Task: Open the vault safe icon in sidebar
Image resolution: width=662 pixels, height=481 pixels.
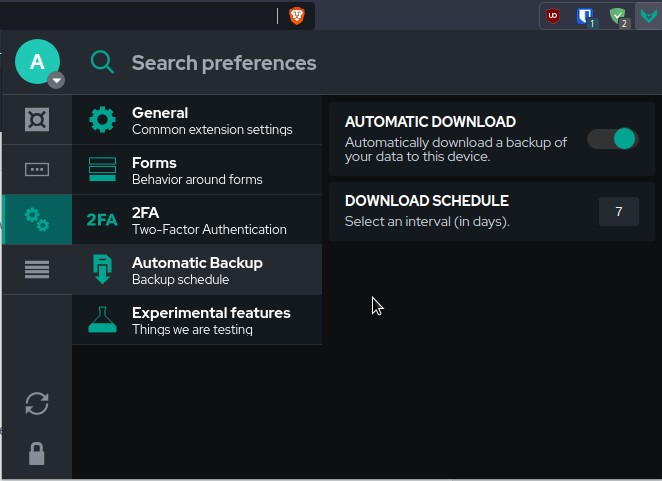Action: tap(37, 120)
